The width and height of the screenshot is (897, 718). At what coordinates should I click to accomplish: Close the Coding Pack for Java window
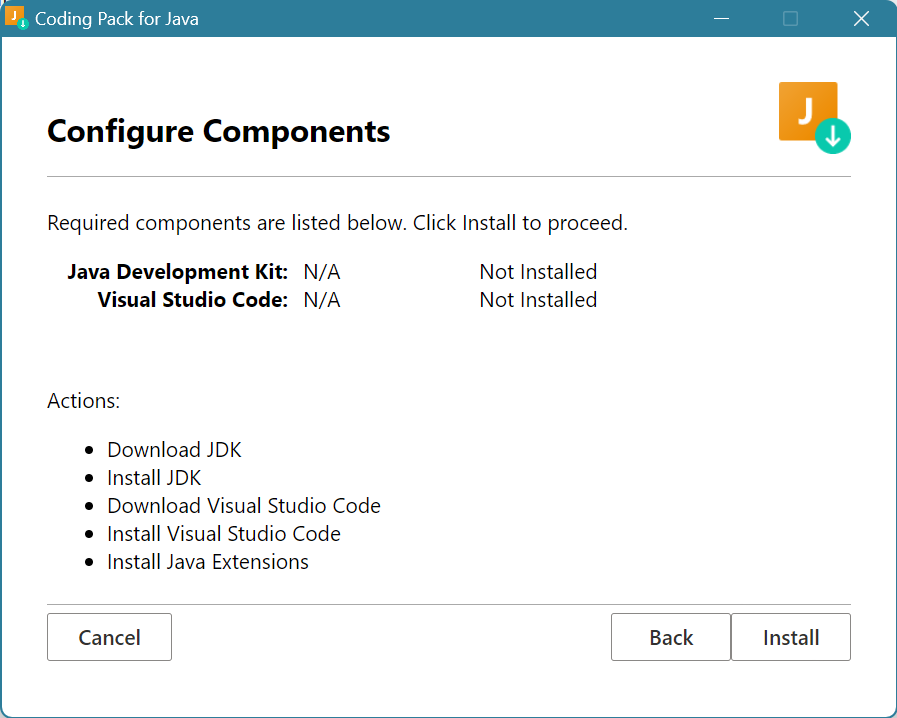pos(860,18)
